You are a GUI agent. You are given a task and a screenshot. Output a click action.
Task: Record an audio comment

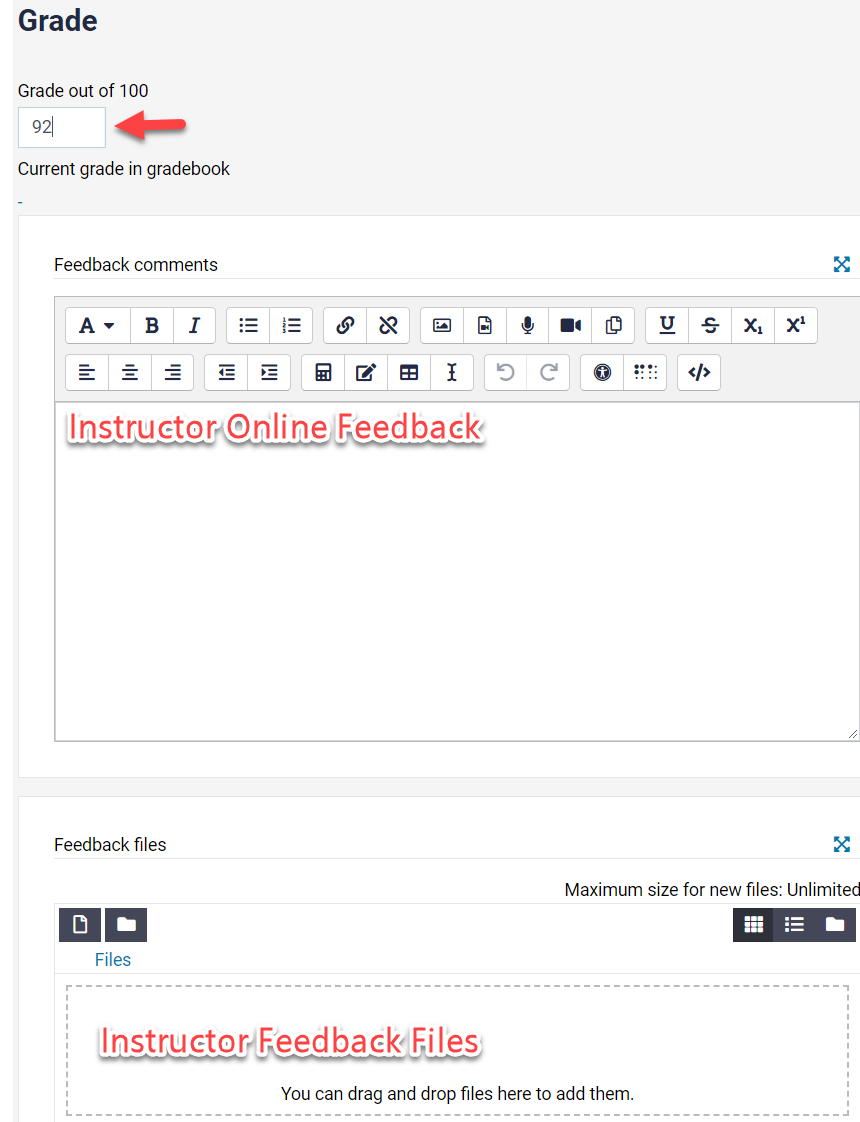pos(527,325)
